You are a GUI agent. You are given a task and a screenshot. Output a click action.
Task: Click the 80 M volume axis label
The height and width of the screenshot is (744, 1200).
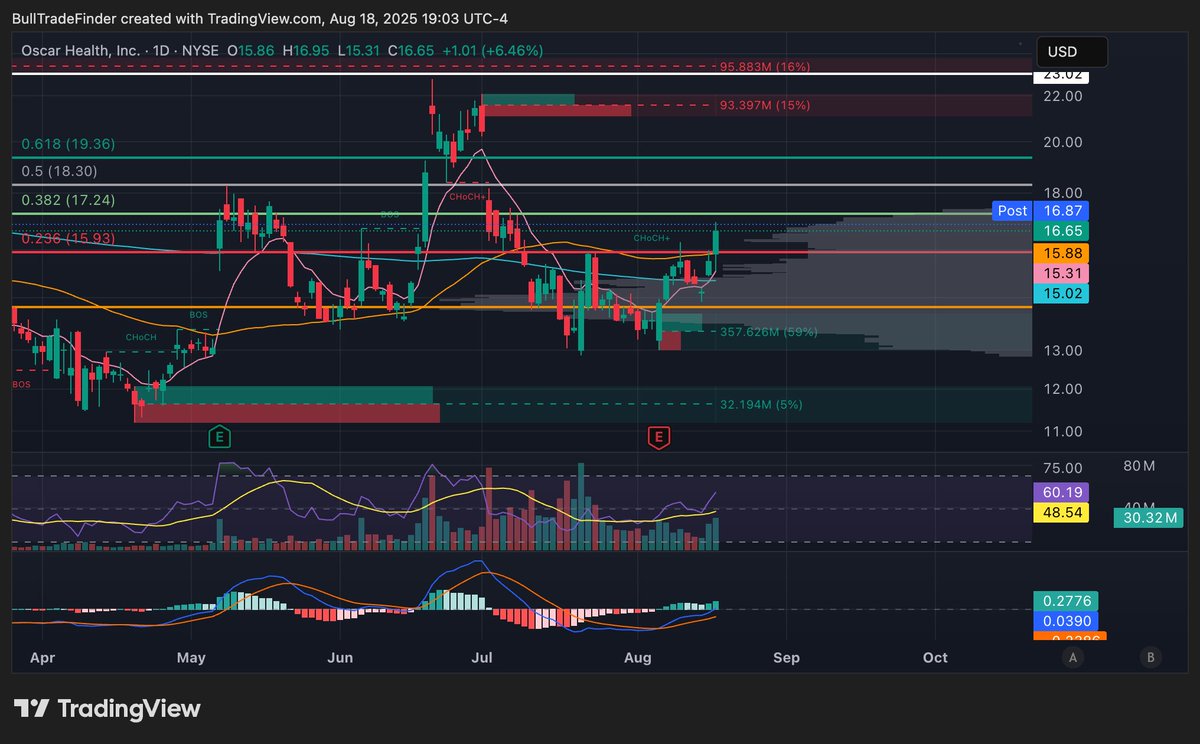pyautogui.click(x=1139, y=466)
